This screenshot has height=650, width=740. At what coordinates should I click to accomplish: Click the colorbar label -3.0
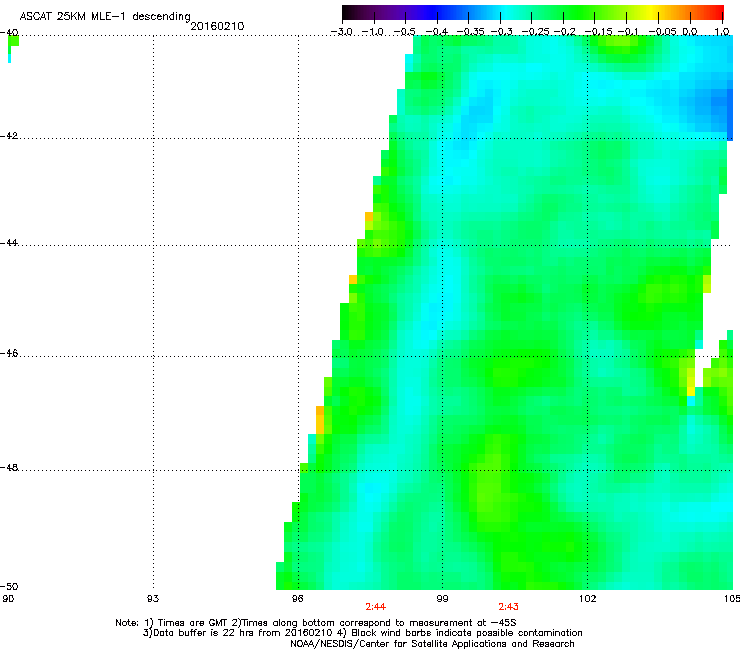[x=341, y=32]
